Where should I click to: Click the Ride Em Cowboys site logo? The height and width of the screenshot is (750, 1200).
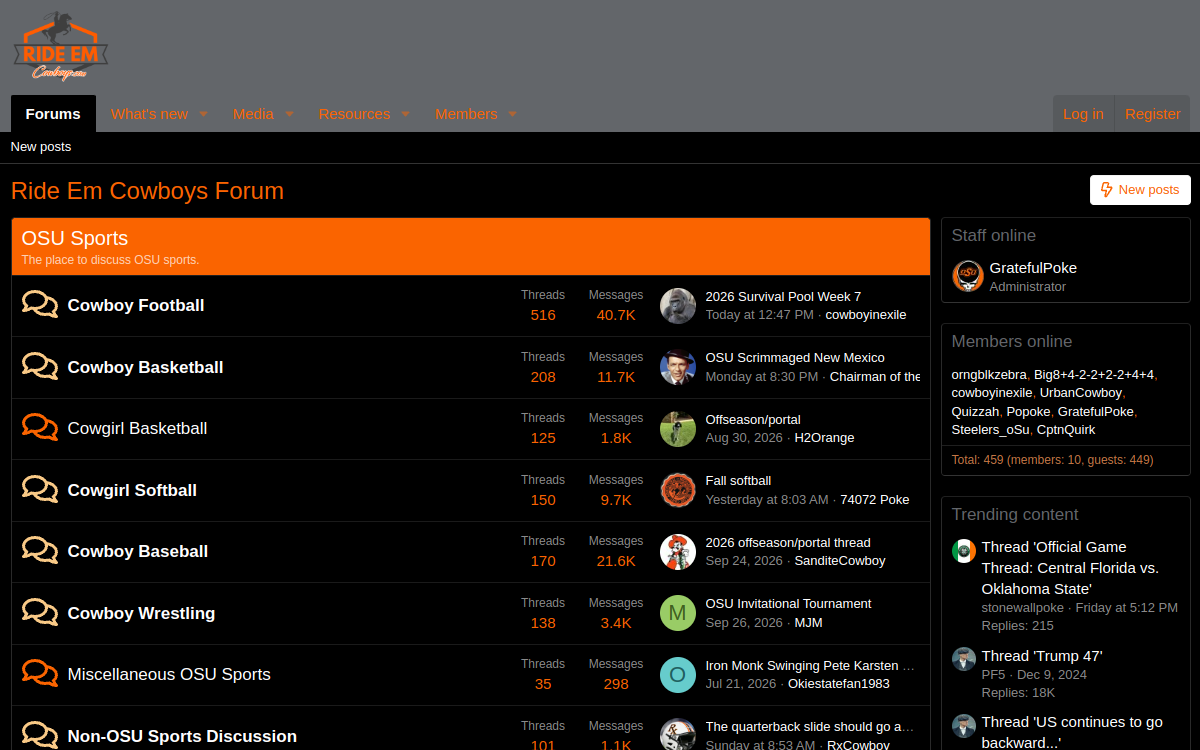(x=61, y=46)
